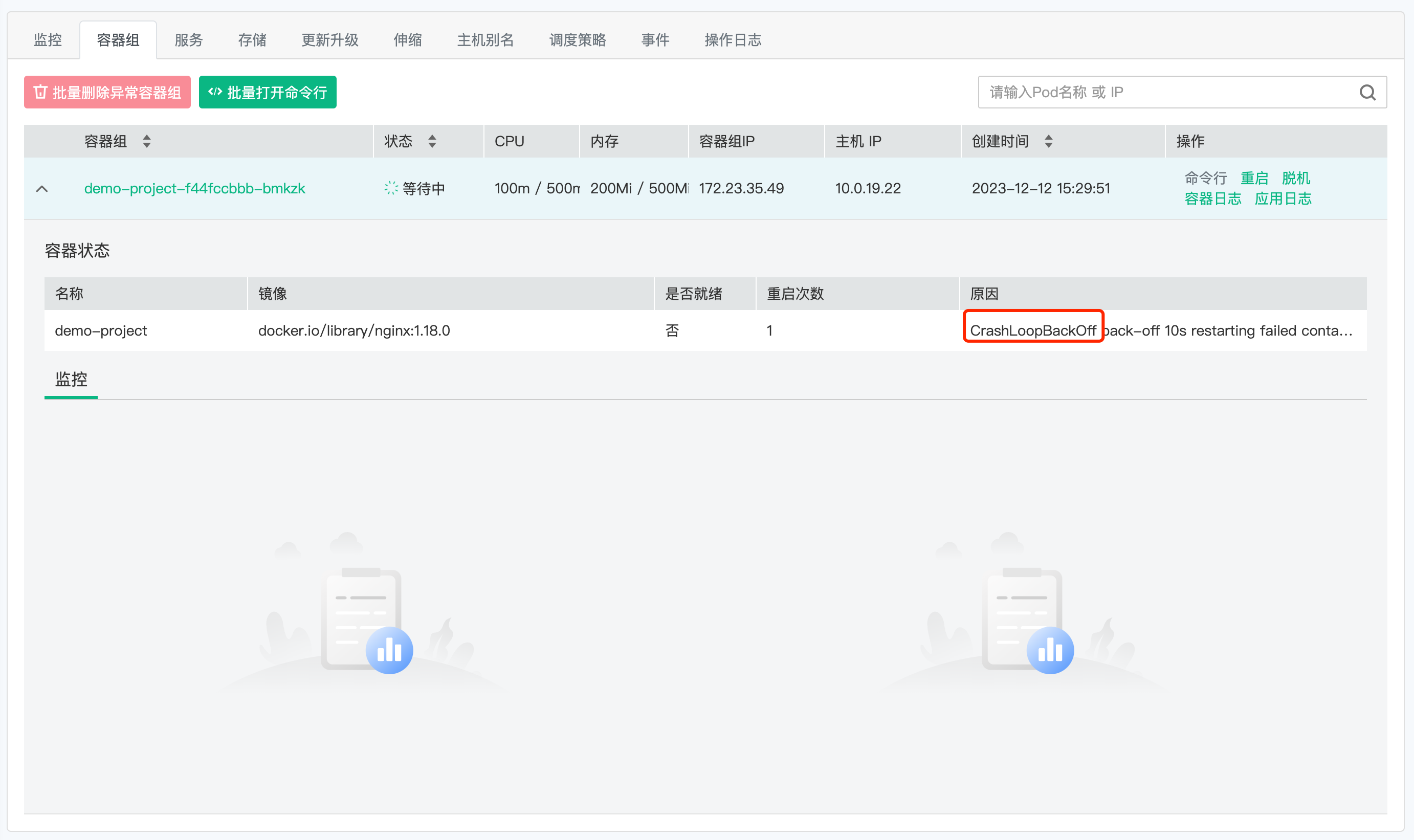1414x840 pixels.
Task: Click the 脱机 action link
Action: 1296,179
